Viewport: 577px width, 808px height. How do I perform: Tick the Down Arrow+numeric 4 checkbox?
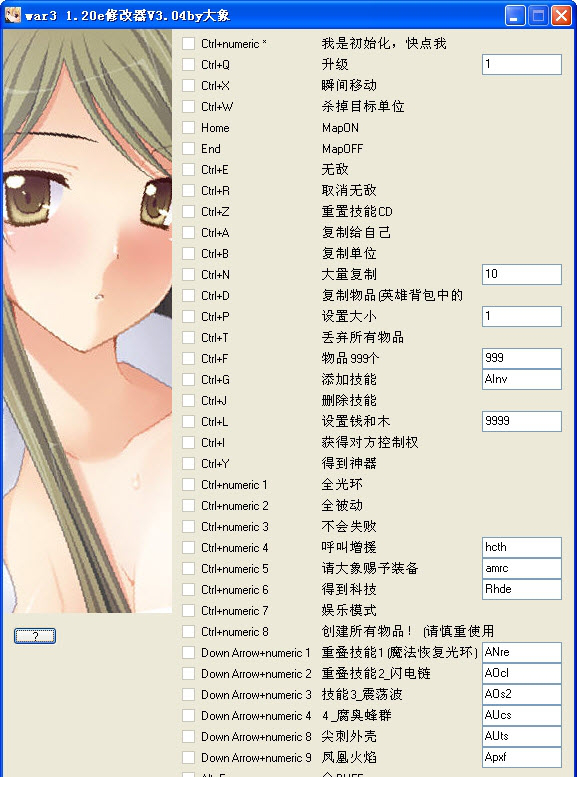189,715
